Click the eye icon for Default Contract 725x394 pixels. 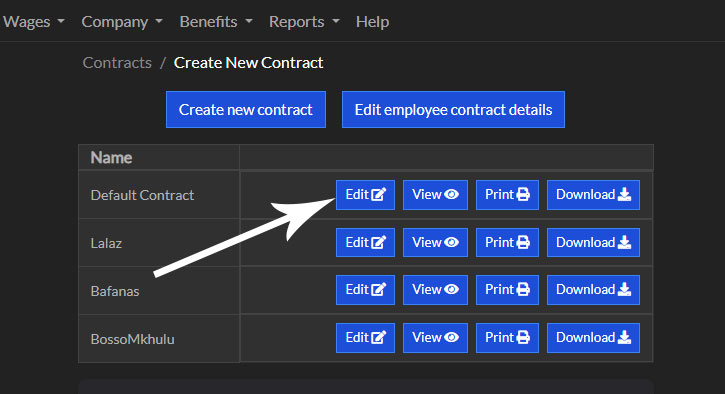451,195
